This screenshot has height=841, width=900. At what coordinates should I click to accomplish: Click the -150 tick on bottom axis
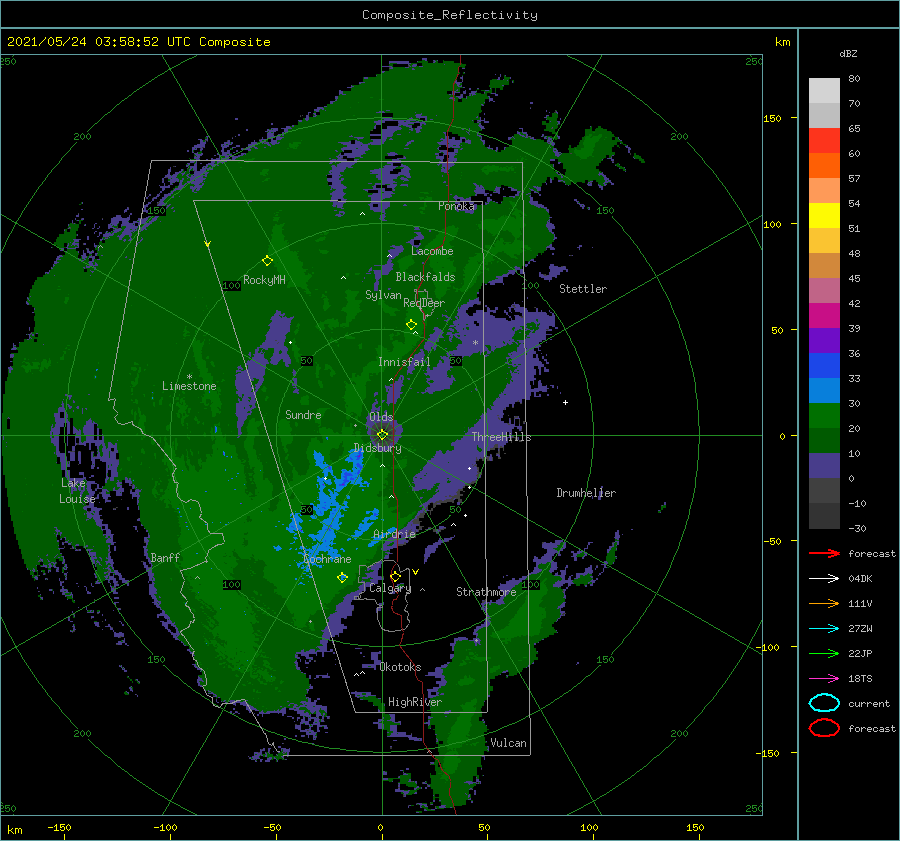click(x=59, y=827)
